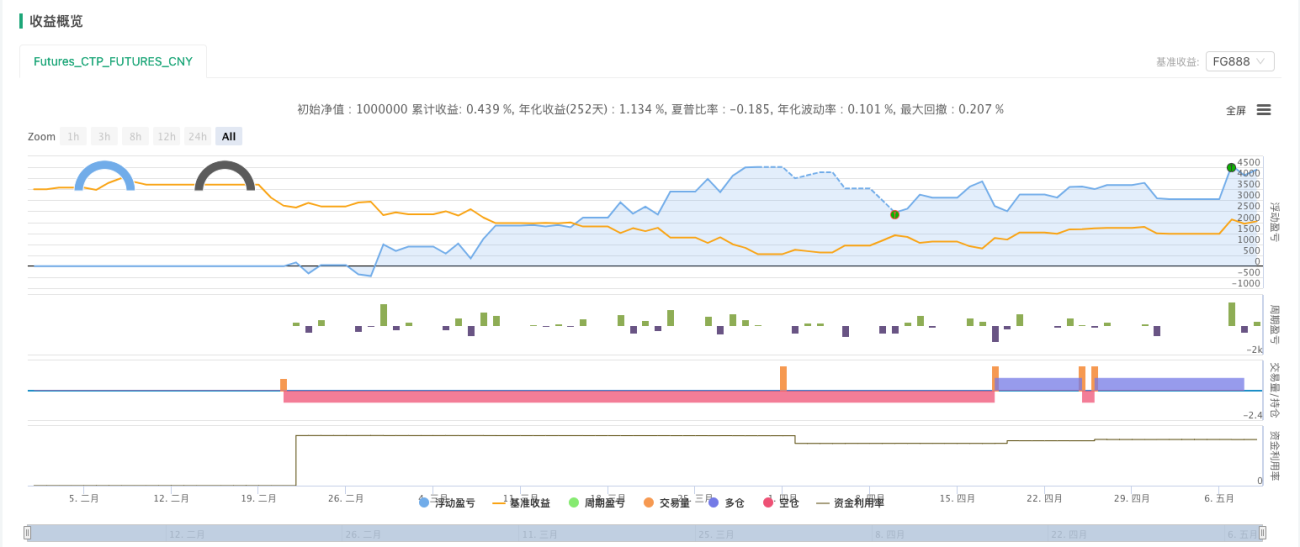Hide the 多仓 legend series
The height and width of the screenshot is (547, 1300).
(727, 502)
